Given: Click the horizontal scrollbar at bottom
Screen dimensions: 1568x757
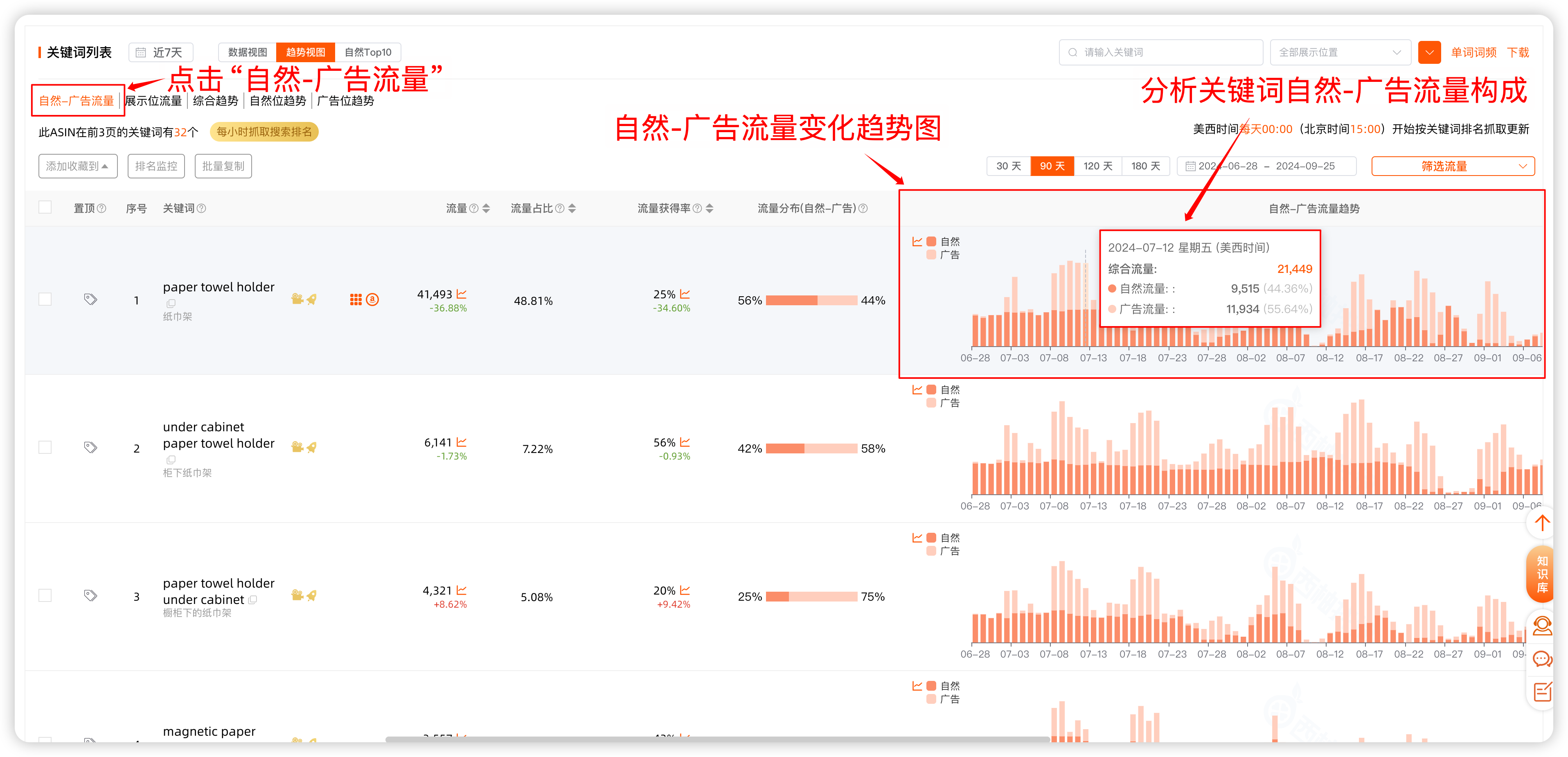Looking at the screenshot, I should (717, 739).
